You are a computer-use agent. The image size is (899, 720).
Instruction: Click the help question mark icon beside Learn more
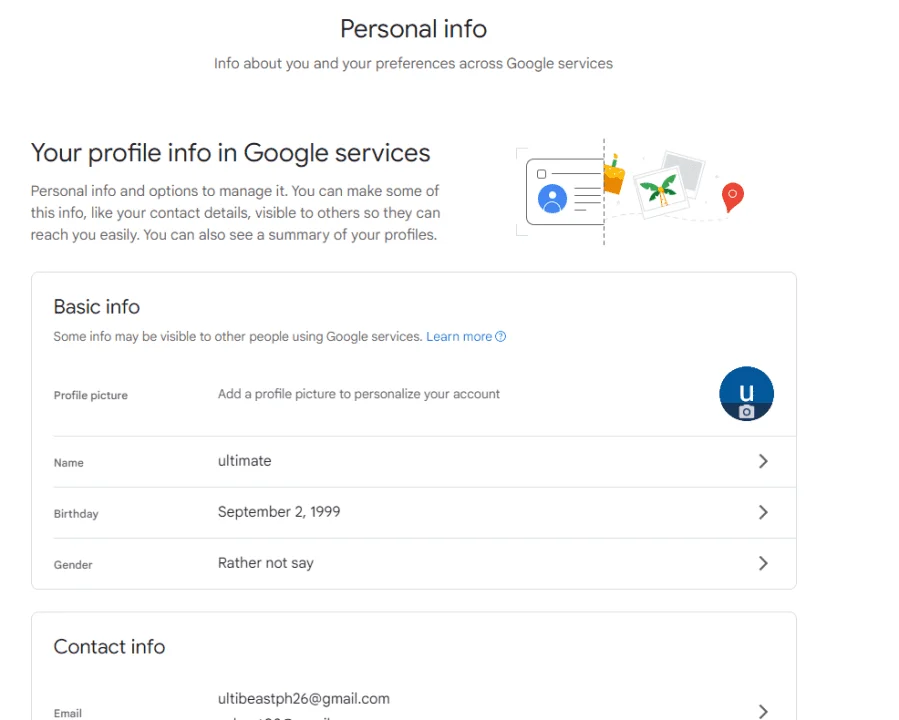tap(501, 336)
